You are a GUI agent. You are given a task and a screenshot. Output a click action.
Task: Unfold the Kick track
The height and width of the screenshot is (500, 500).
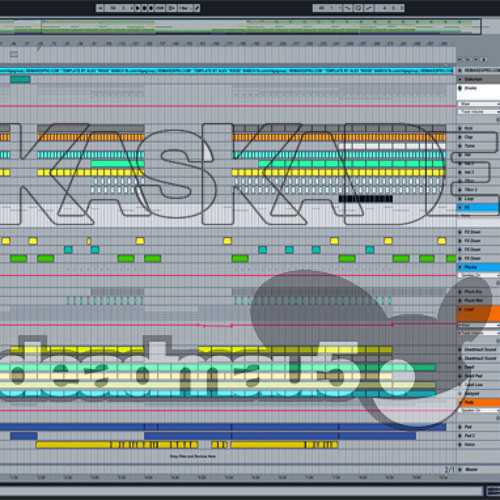(x=460, y=128)
